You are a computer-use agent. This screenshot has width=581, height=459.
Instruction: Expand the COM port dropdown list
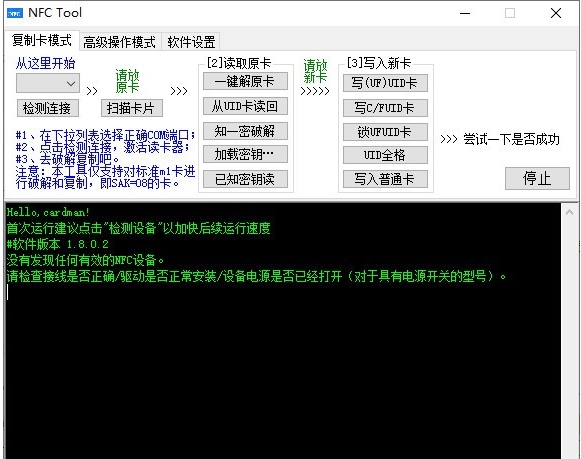pyautogui.click(x=48, y=83)
